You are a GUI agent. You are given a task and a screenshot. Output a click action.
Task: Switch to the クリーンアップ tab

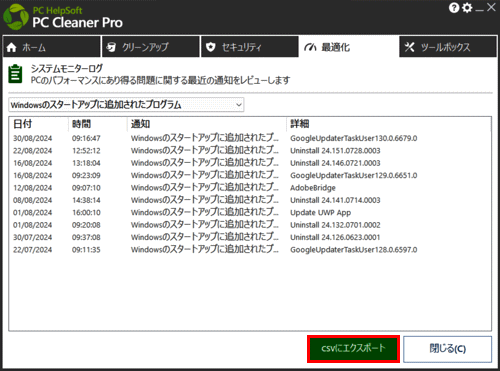[151, 47]
